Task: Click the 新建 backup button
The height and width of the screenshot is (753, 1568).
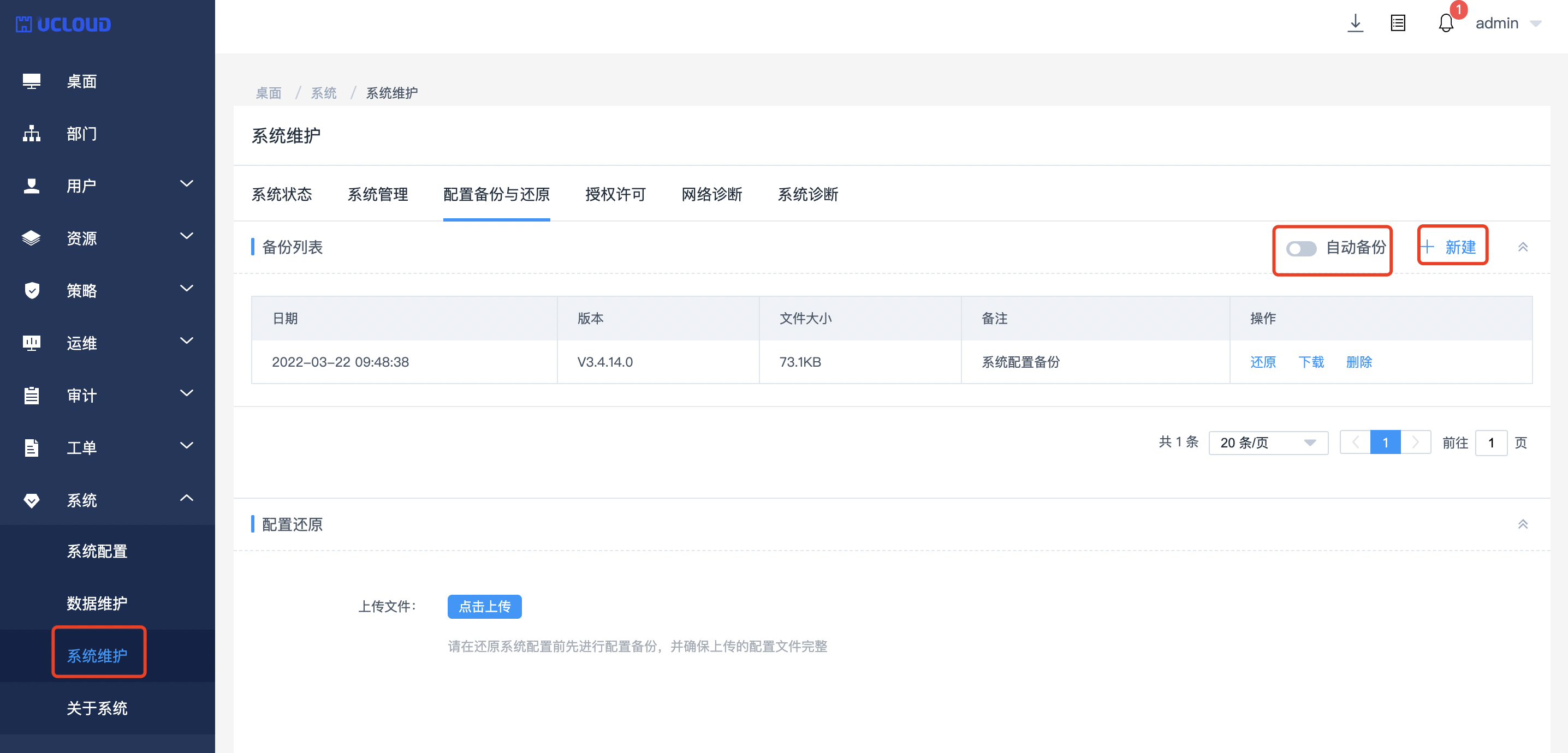Action: click(x=1448, y=247)
